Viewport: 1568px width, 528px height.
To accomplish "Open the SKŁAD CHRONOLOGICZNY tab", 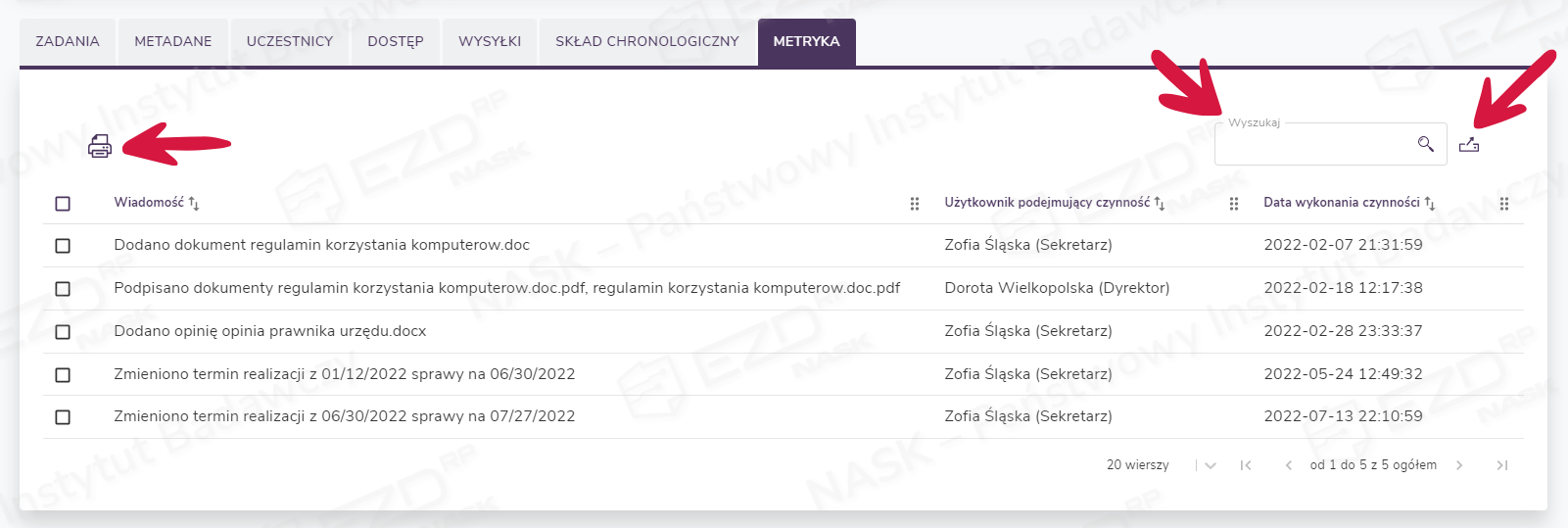I will [x=647, y=42].
